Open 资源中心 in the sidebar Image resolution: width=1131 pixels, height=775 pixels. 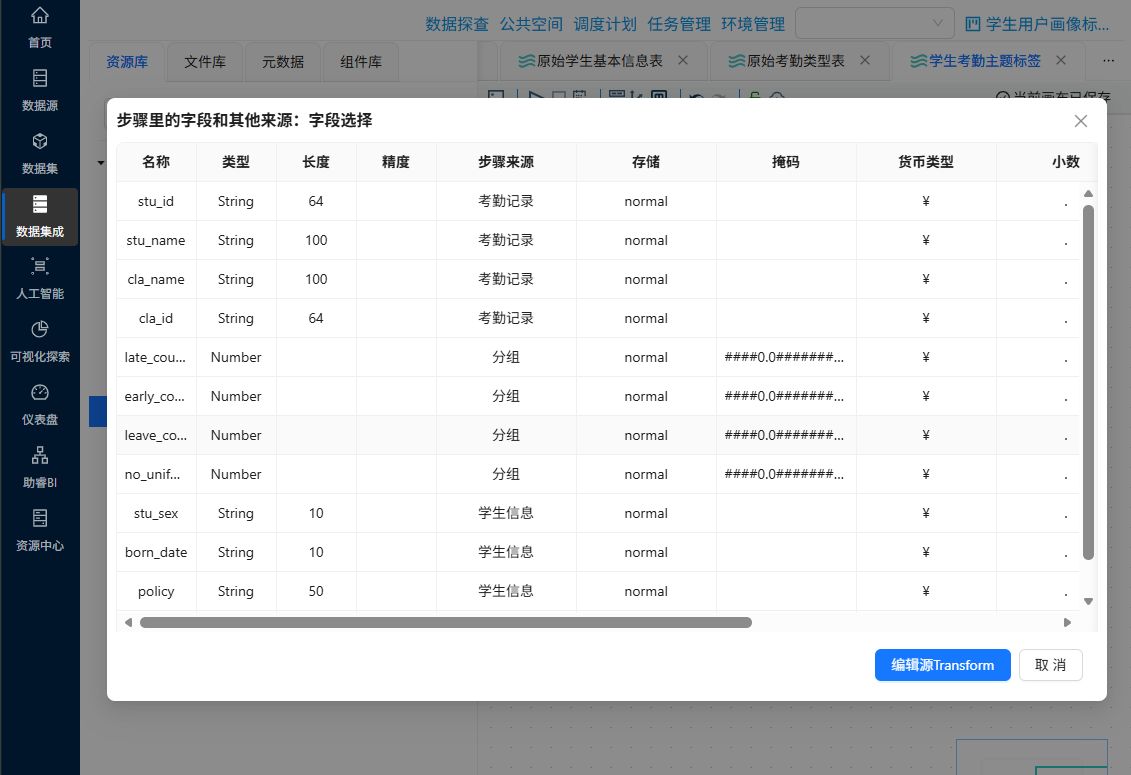(40, 530)
